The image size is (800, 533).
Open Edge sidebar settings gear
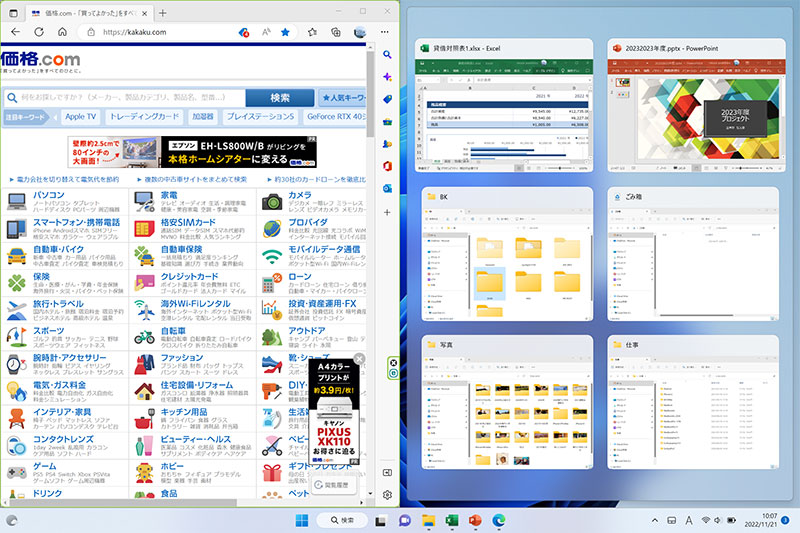pos(387,495)
